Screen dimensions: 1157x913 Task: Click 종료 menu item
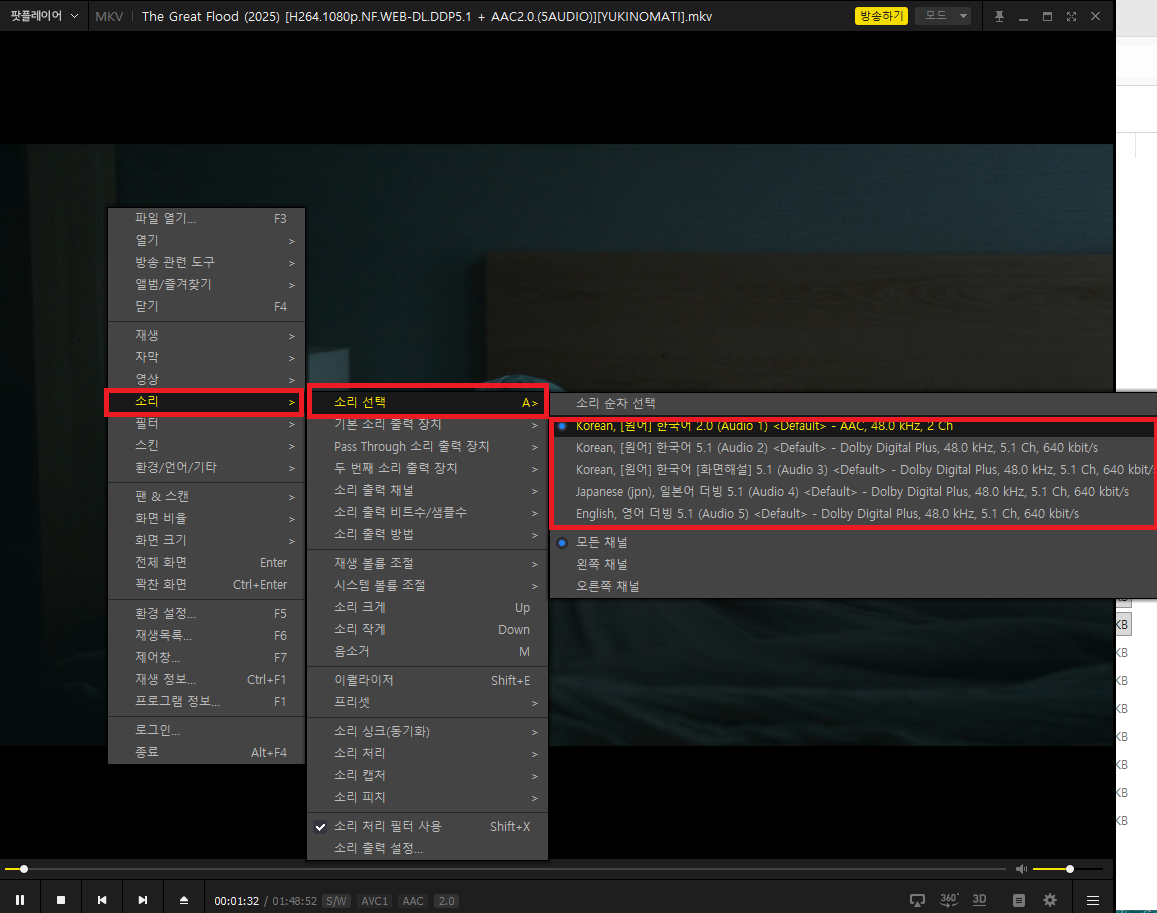tap(207, 752)
